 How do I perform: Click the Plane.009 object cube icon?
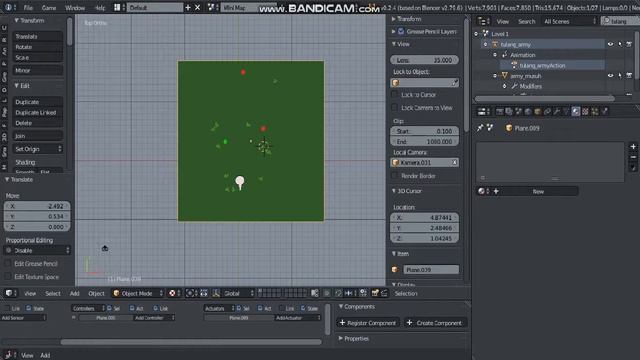(509, 128)
